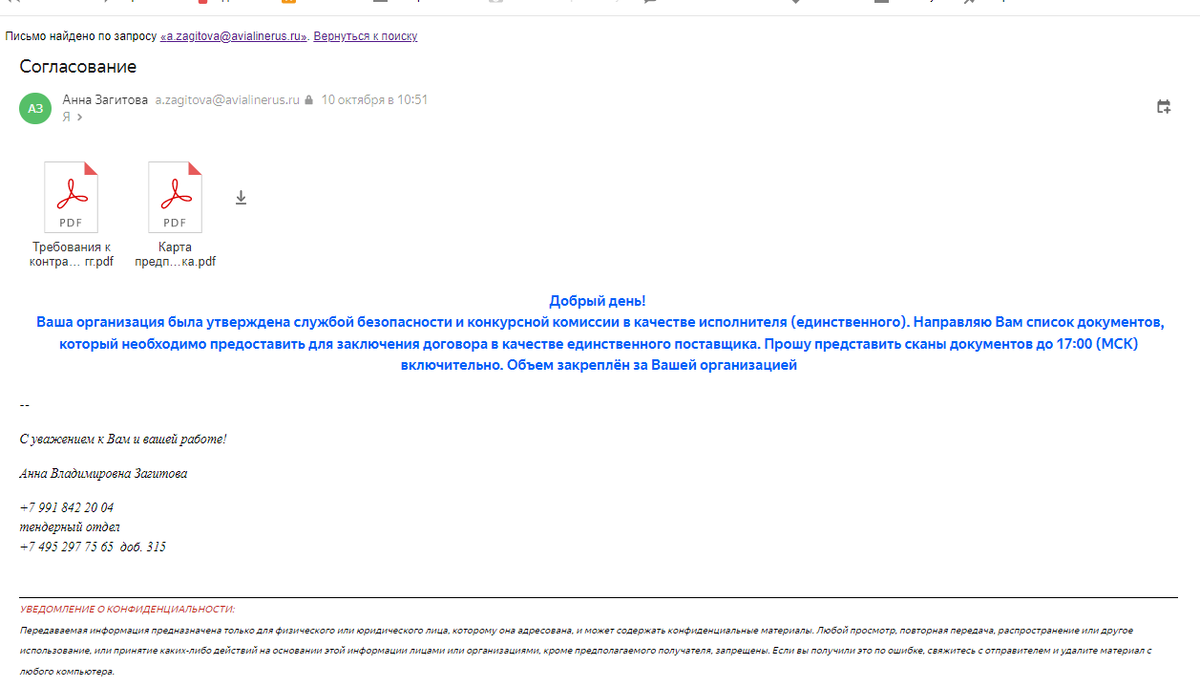Click the lock icon beside sender email
Image resolution: width=1200 pixels, height=687 pixels.
[x=309, y=100]
